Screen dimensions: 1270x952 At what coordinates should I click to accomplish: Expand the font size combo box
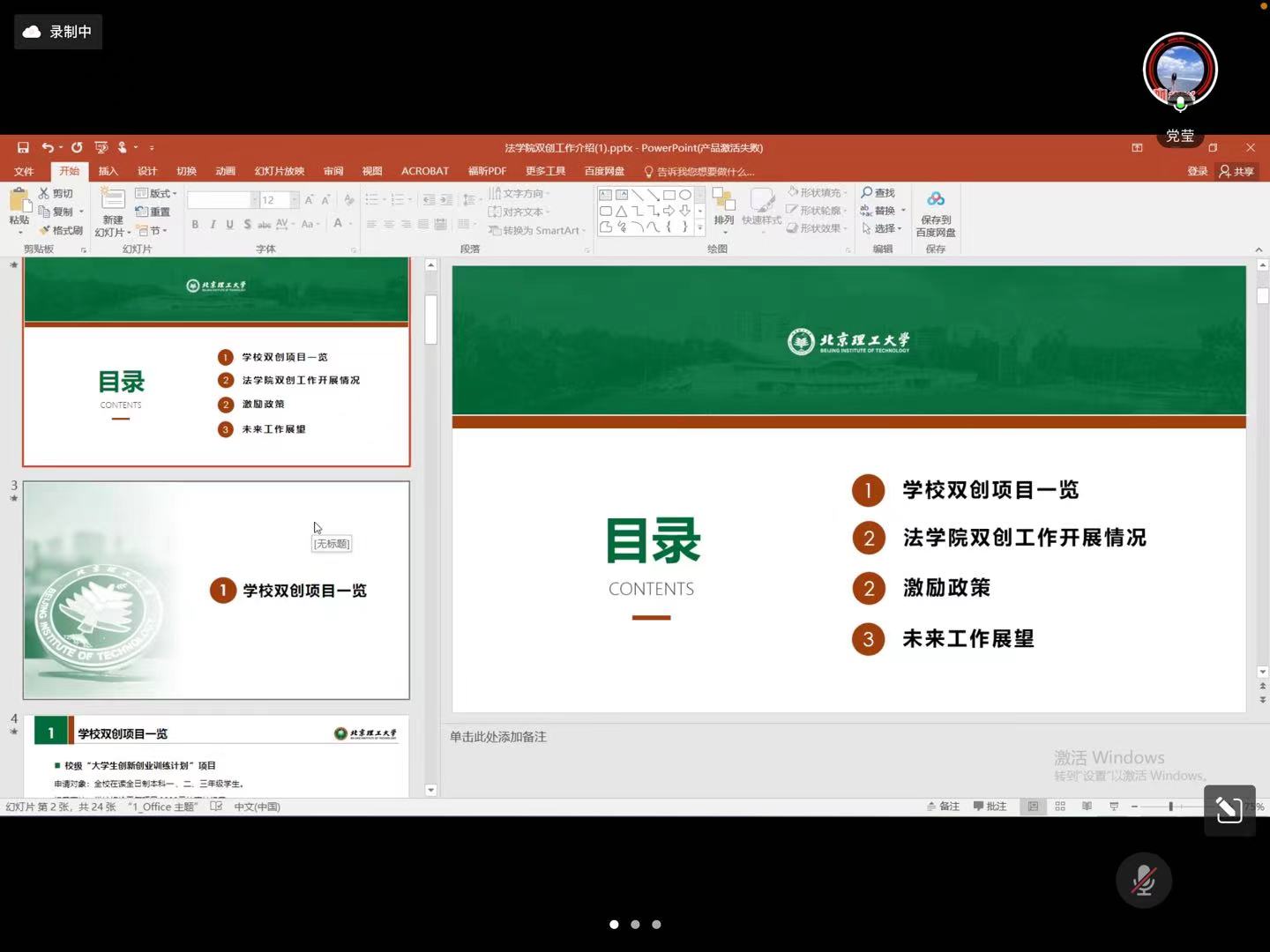point(295,200)
